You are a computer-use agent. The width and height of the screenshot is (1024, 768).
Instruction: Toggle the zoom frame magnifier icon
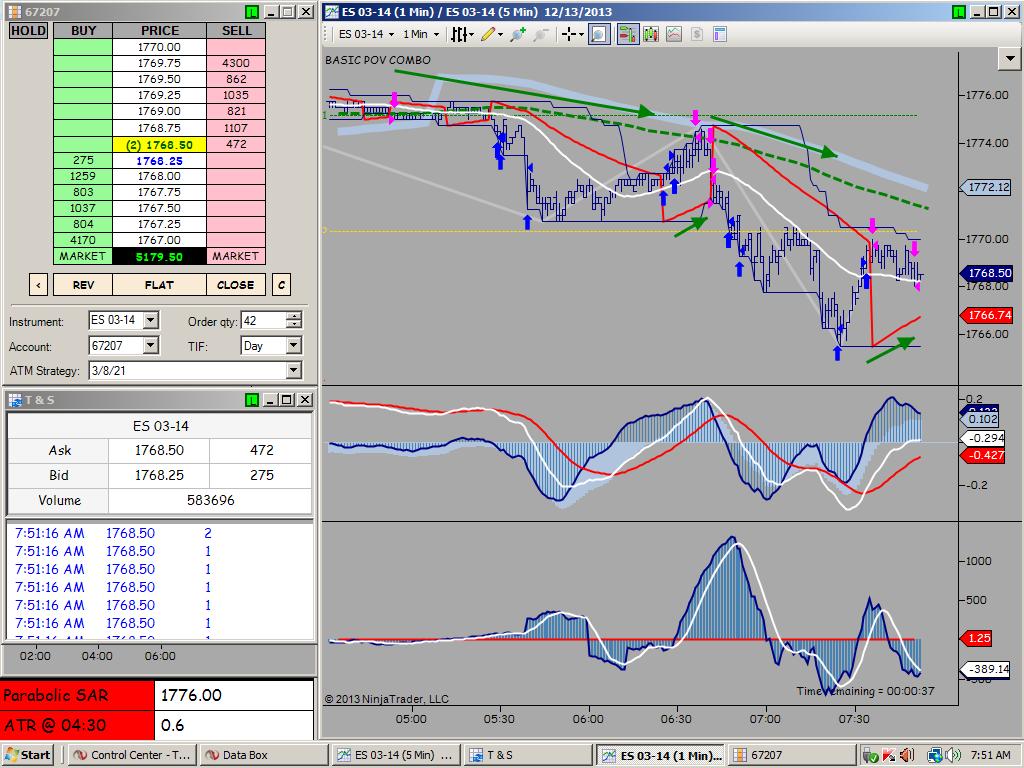599,35
